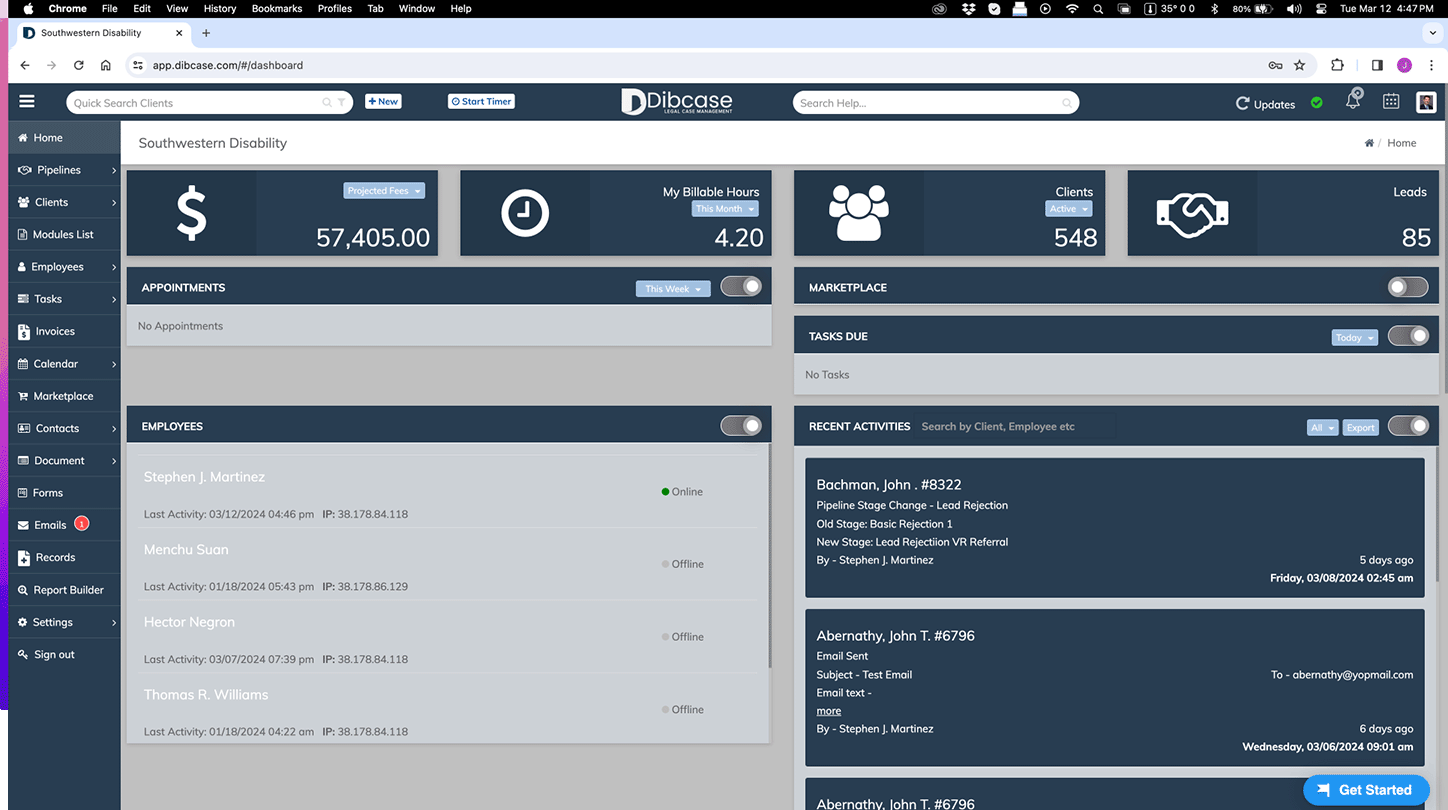This screenshot has width=1448, height=810.
Task: Toggle the Appointments panel switch
Action: [x=741, y=287]
